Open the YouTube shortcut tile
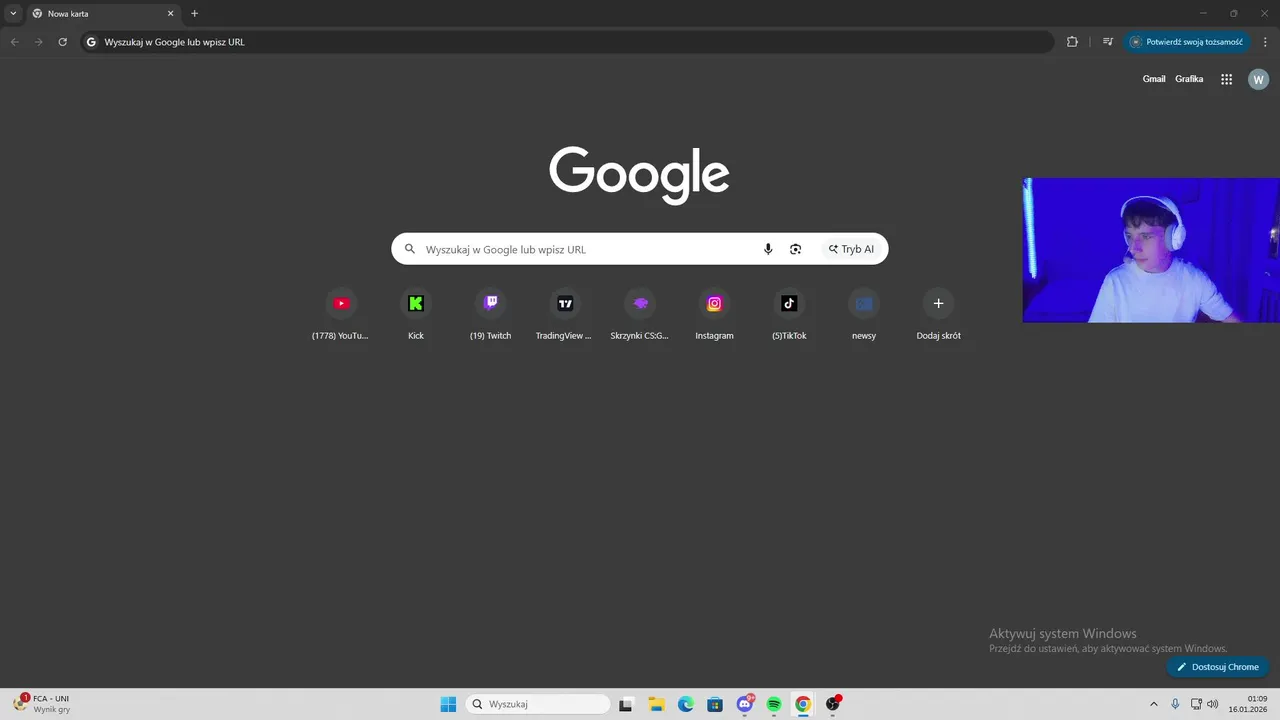Image resolution: width=1280 pixels, height=720 pixels. (x=341, y=315)
